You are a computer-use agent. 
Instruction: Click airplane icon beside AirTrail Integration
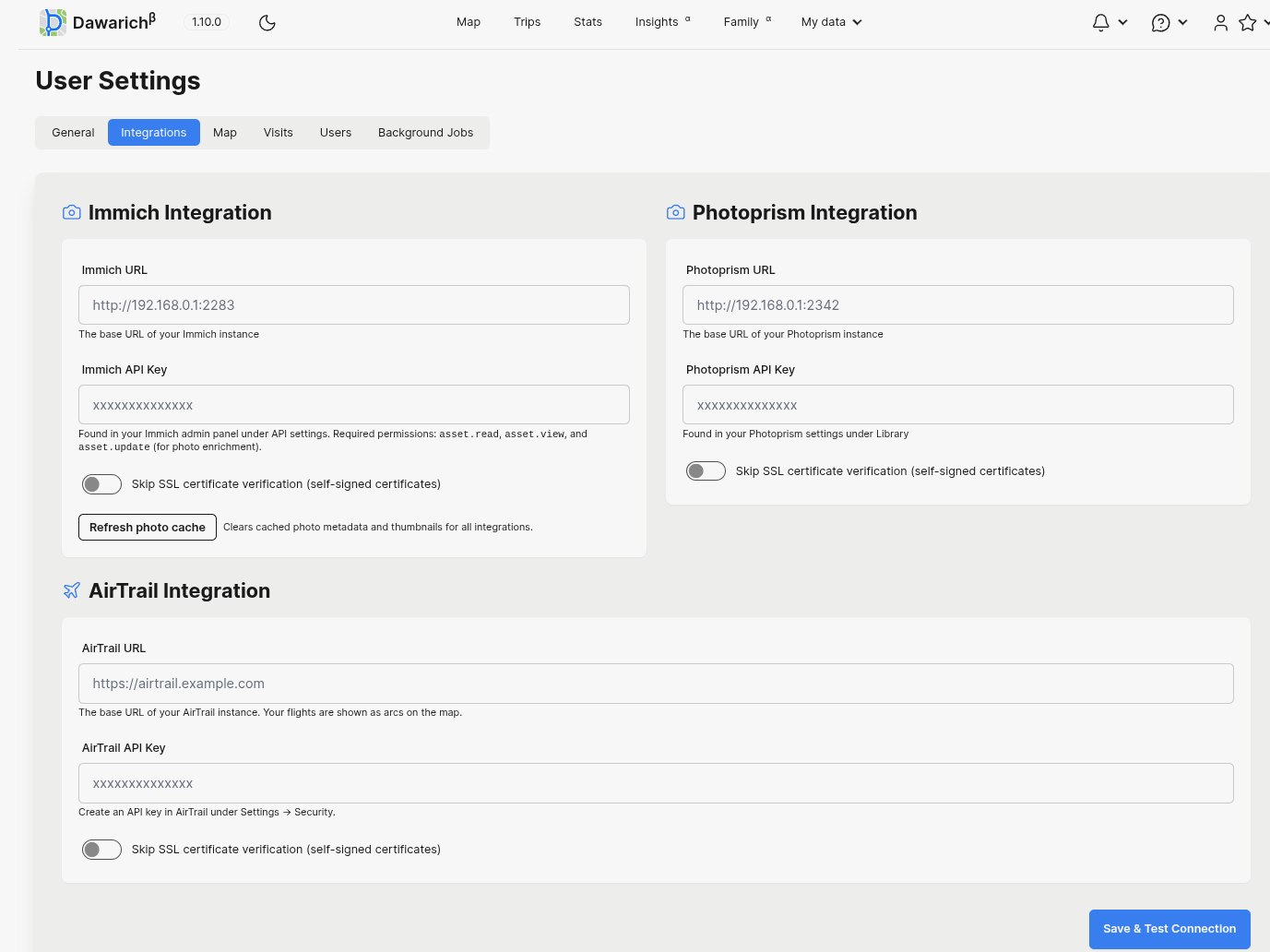pyautogui.click(x=71, y=590)
